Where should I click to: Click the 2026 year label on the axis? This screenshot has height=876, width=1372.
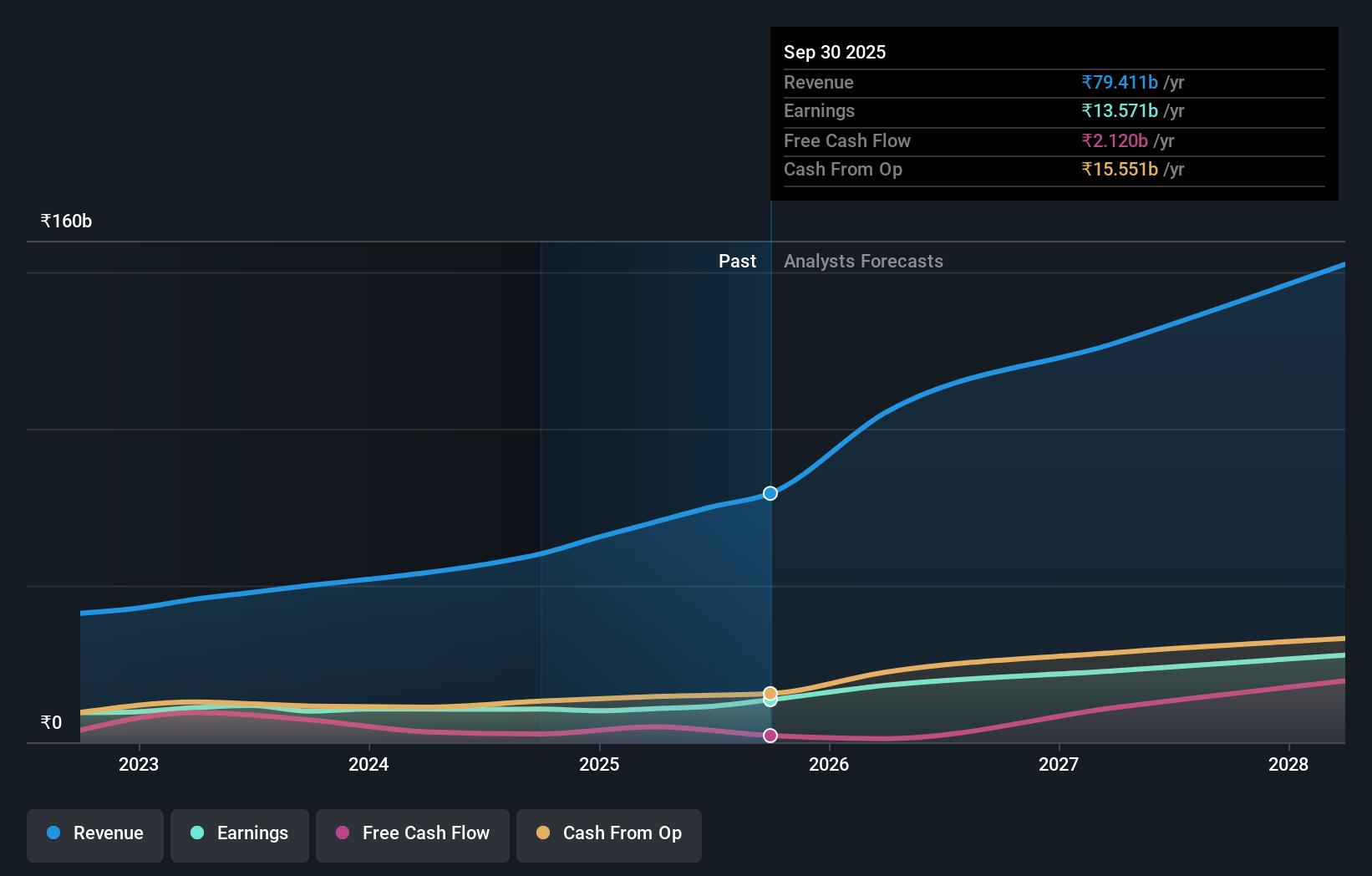(828, 764)
